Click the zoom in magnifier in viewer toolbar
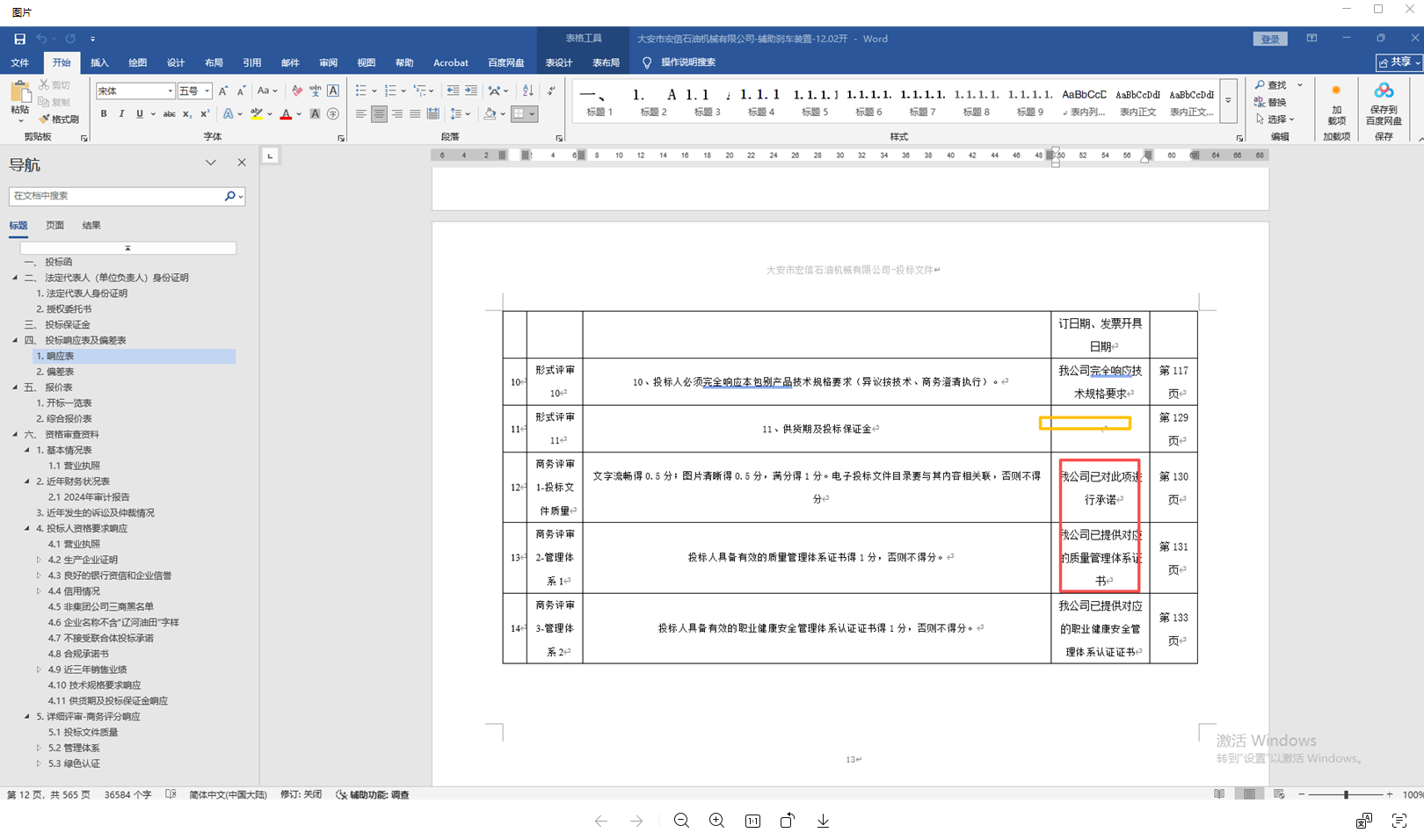Viewport: 1424px width, 840px height. click(x=716, y=821)
